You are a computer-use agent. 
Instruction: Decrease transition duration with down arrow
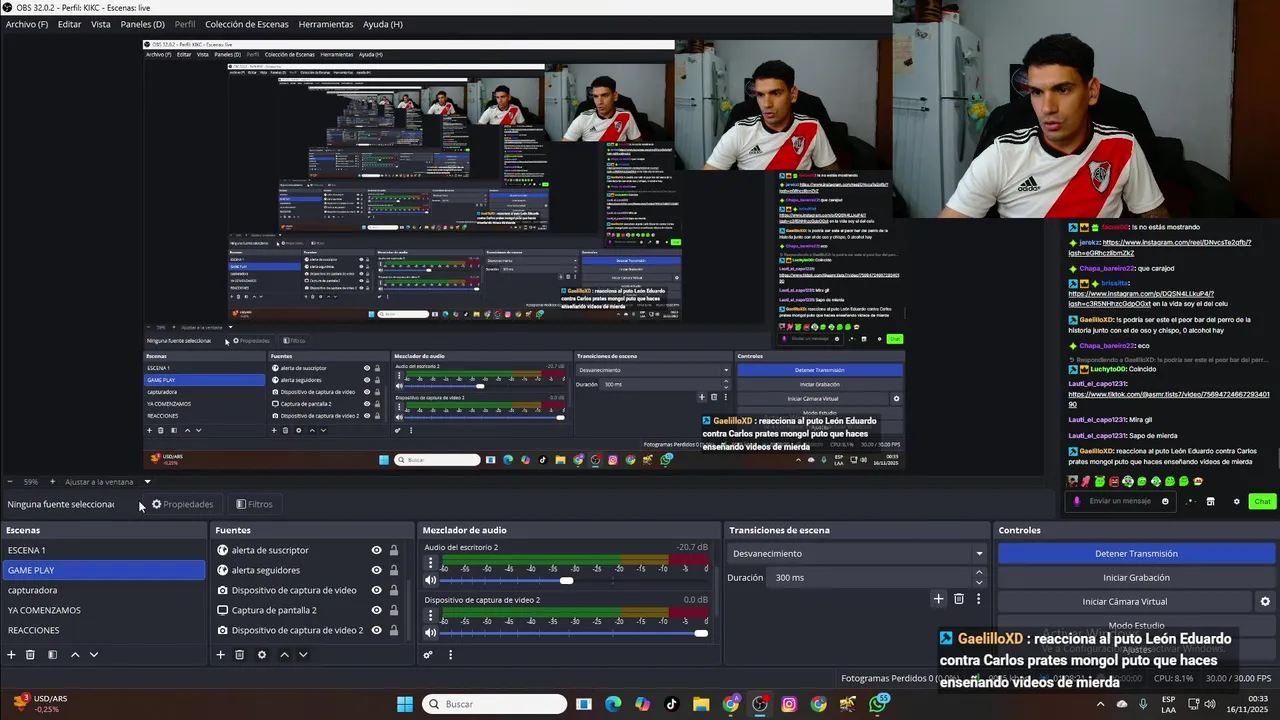click(x=979, y=582)
